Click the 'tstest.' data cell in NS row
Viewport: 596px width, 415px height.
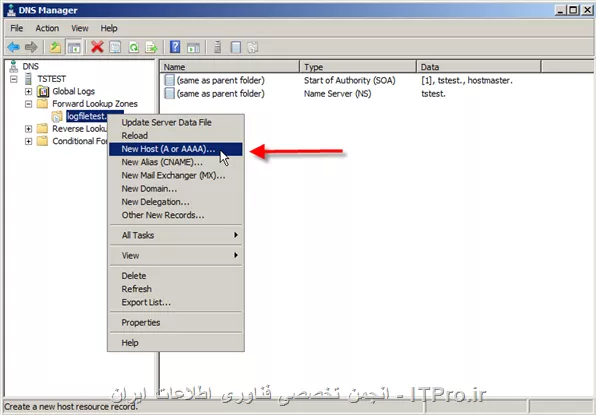(433, 94)
